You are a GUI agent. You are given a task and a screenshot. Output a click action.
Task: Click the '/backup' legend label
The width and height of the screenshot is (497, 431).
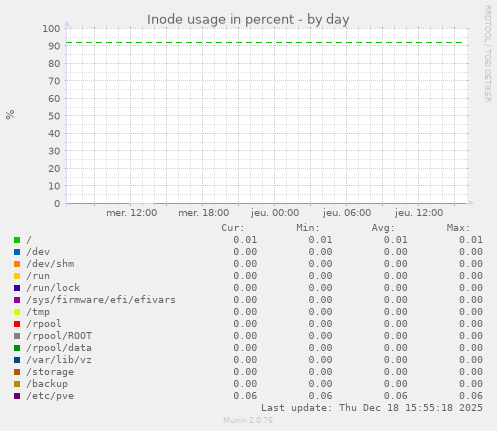[x=47, y=384]
